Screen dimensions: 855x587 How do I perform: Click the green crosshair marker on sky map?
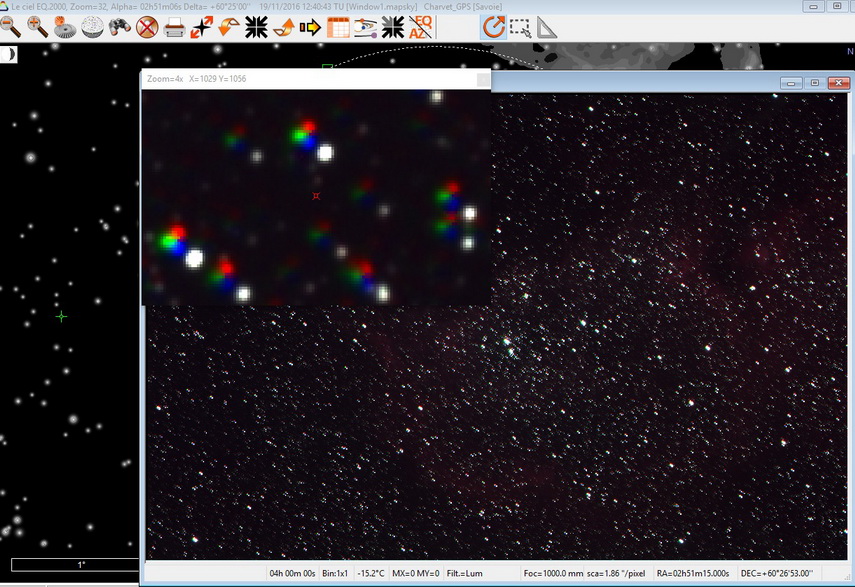point(61,317)
